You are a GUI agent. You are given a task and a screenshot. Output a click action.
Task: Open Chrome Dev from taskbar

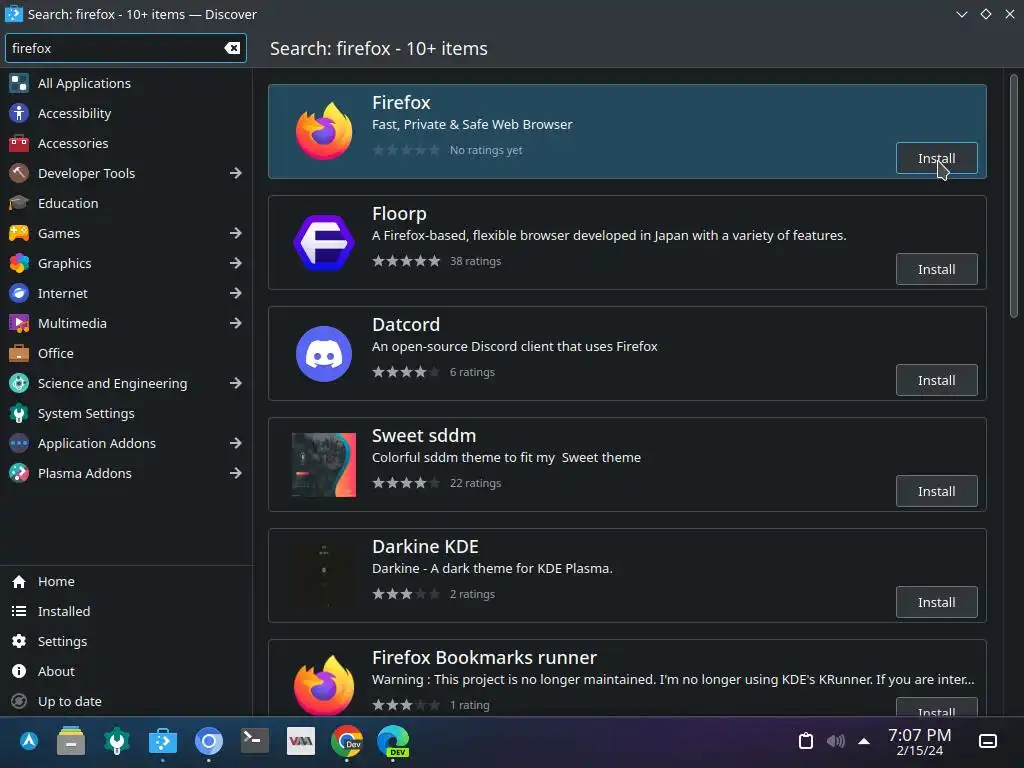(347, 741)
